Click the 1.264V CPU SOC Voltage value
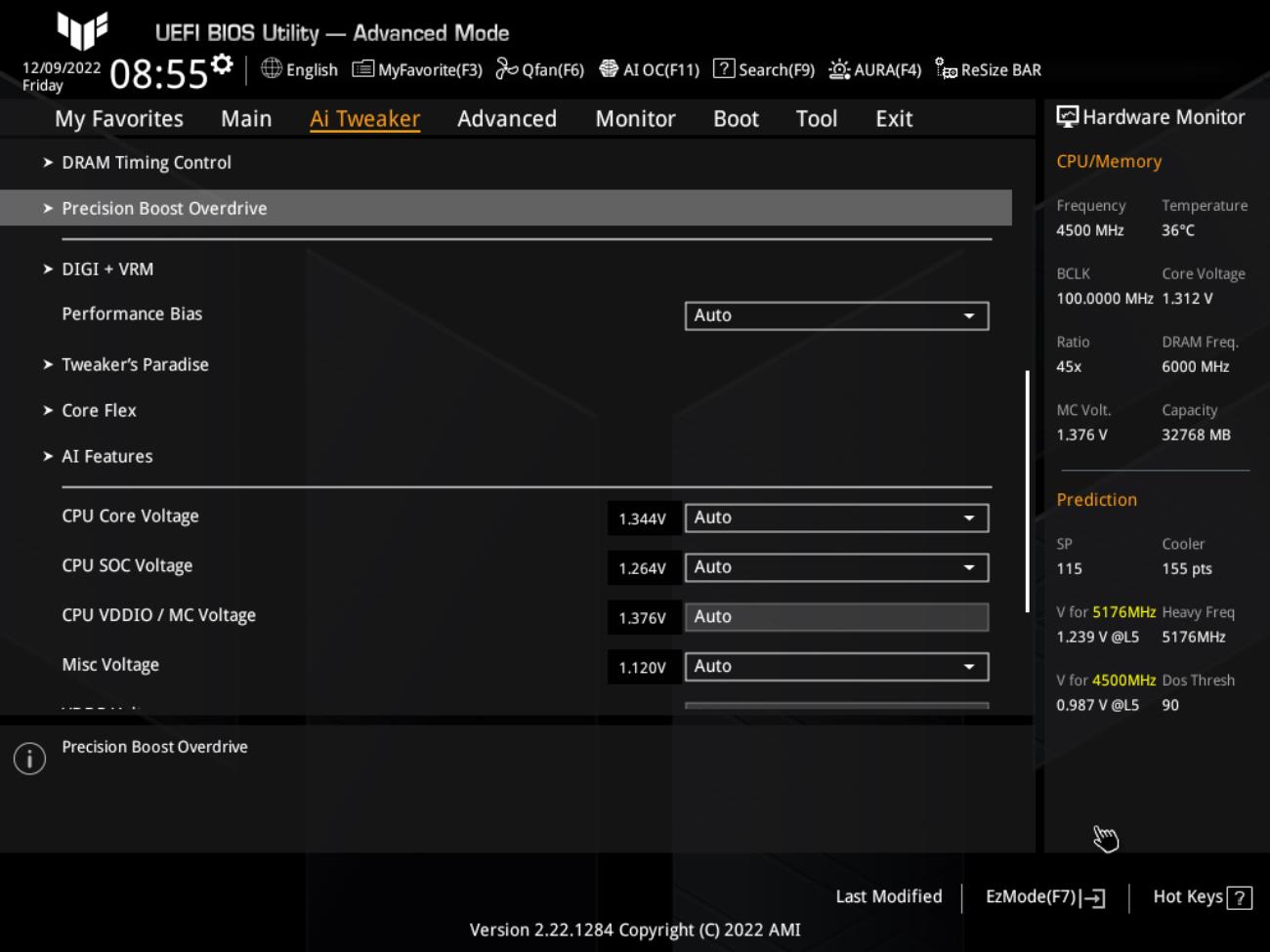This screenshot has width=1270, height=952. coord(643,568)
